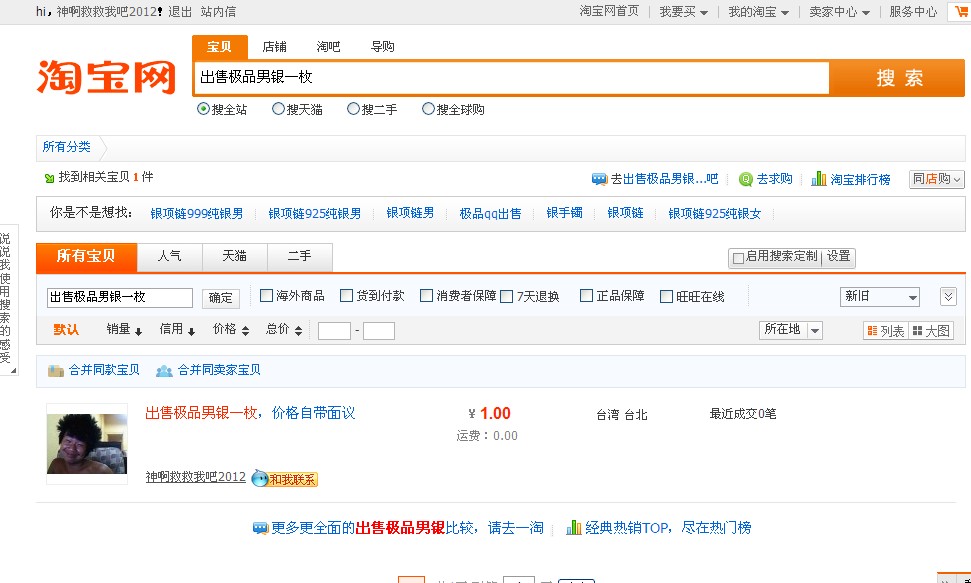971x583 pixels.
Task: Enable the 启用搜索定制 checkbox
Action: pyautogui.click(x=738, y=258)
